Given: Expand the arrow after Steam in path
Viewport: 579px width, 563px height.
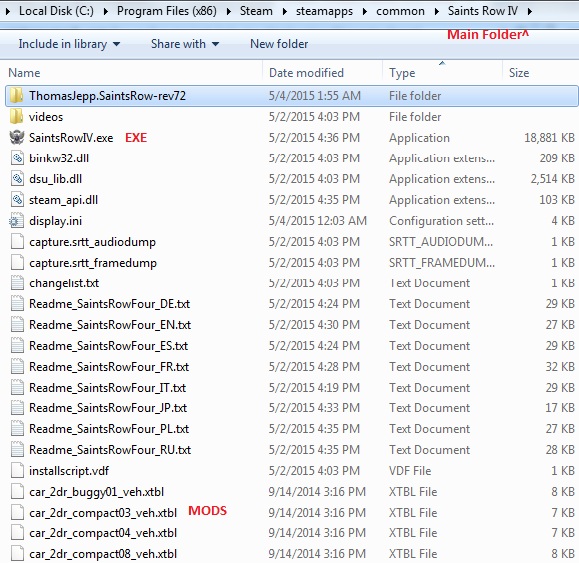Looking at the screenshot, I should [x=284, y=11].
